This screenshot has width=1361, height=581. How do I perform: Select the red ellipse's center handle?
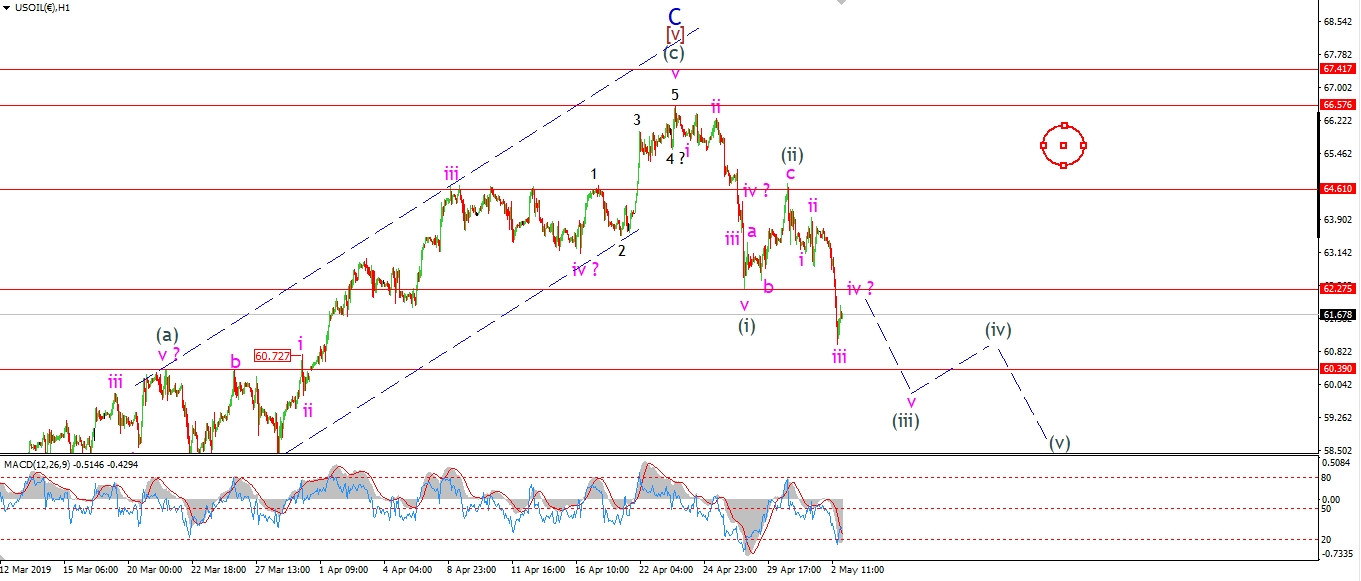point(1063,145)
